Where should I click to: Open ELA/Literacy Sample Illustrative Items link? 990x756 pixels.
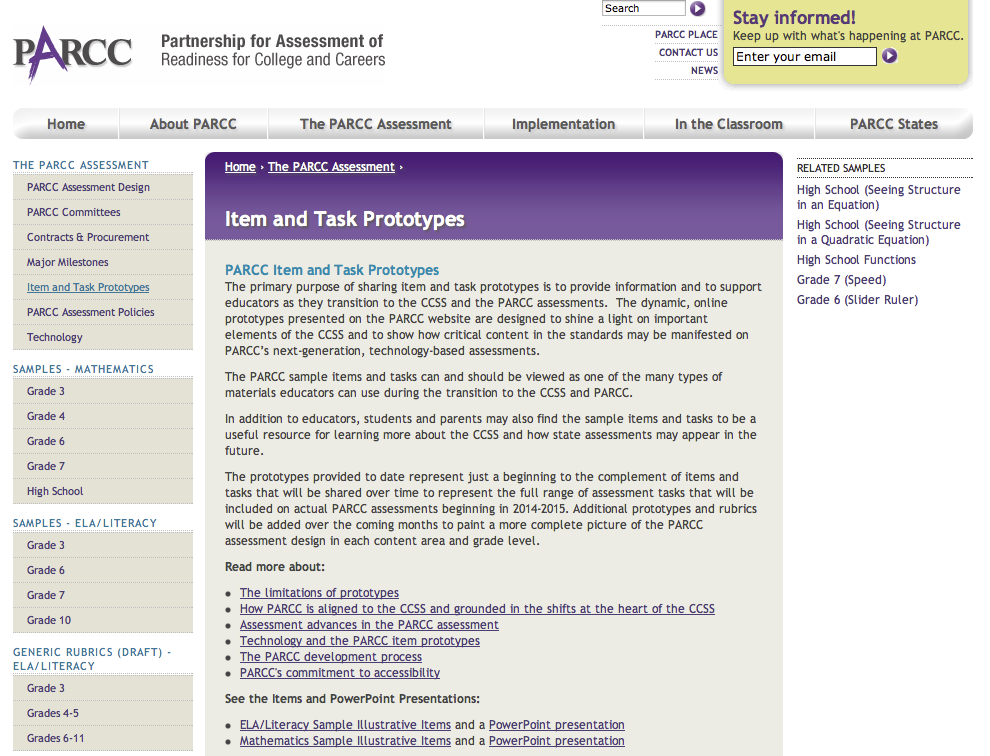pos(345,724)
